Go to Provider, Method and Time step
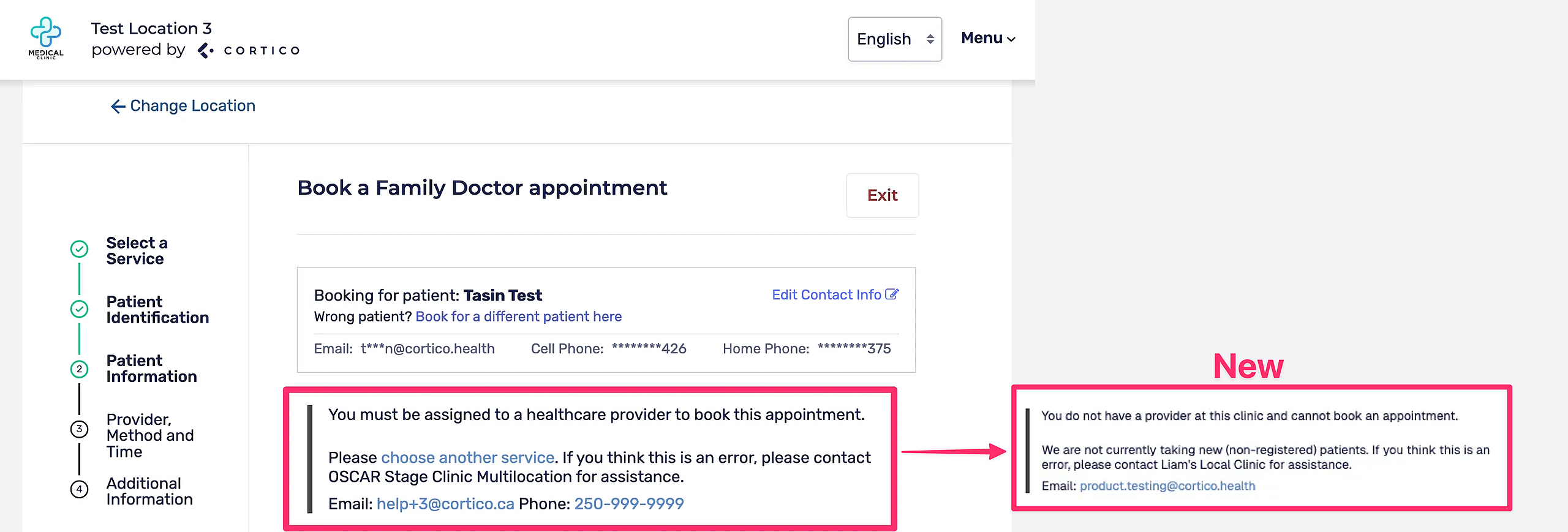This screenshot has height=532, width=1568. [149, 435]
